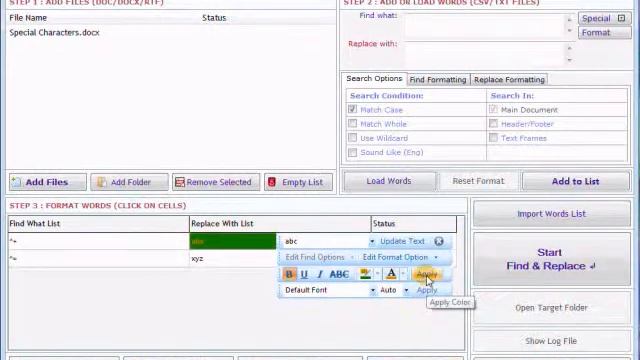Screen dimensions: 640x360
Task: Reset Format button
Action: (x=478, y=181)
